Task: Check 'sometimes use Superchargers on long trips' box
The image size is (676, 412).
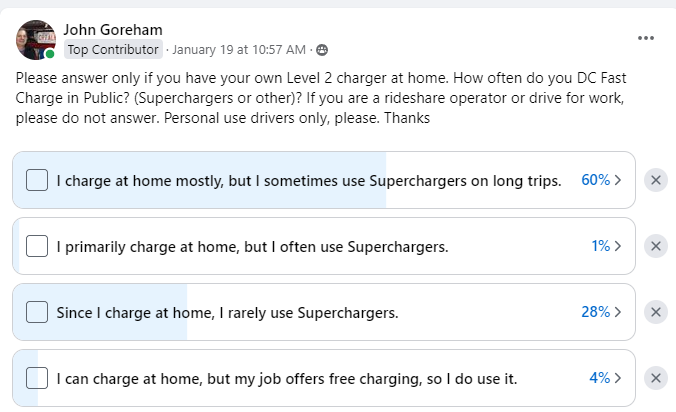Action: (37, 180)
